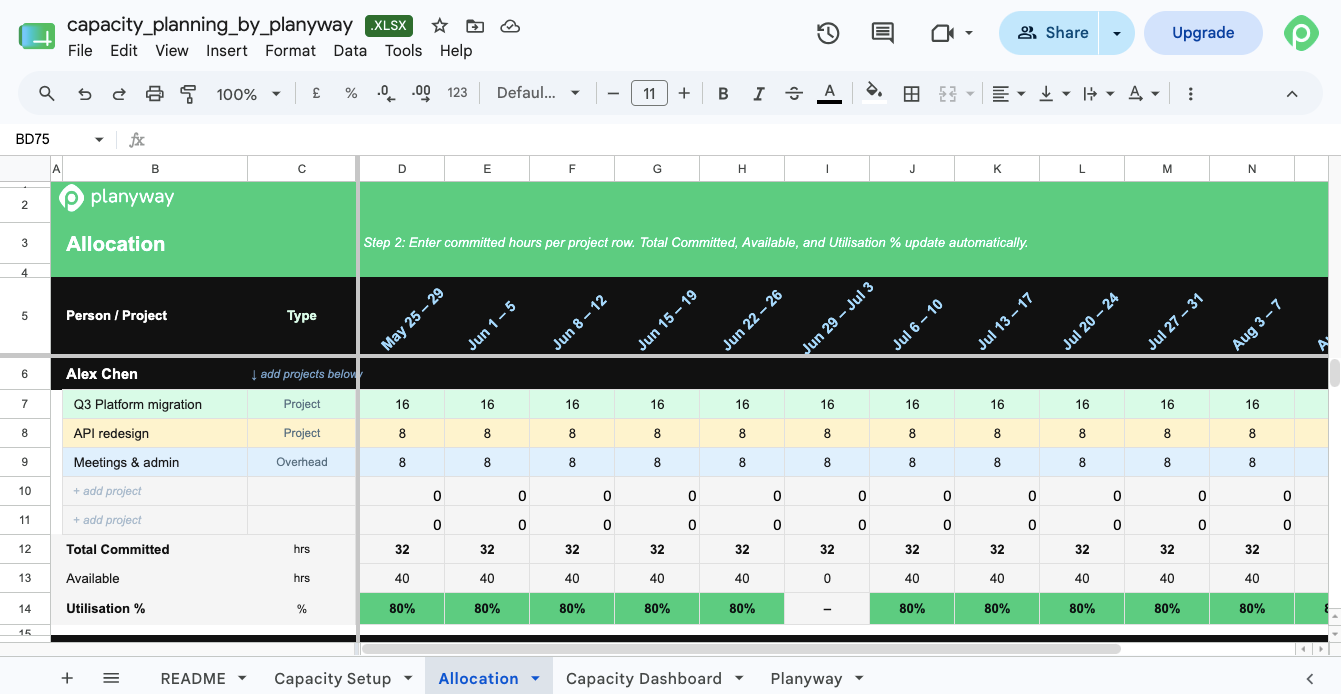Apply strikethrough formatting

(x=794, y=93)
